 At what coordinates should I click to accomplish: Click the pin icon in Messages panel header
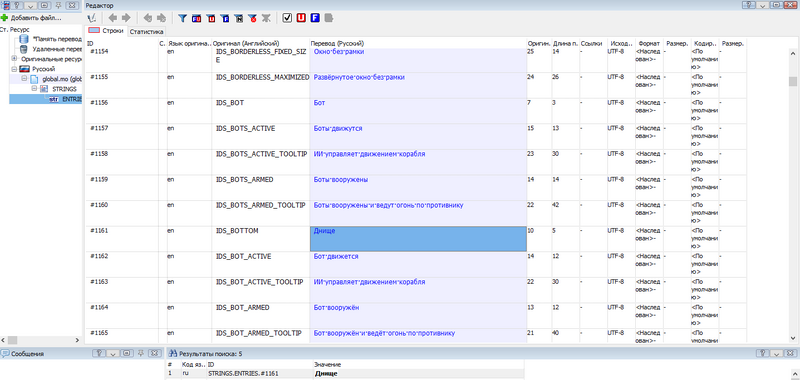pos(141,353)
